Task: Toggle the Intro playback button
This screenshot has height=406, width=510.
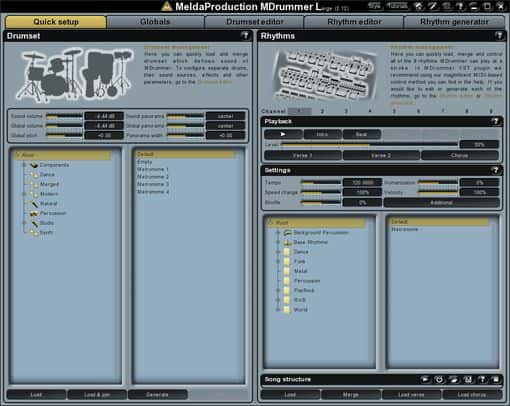Action: [x=322, y=134]
